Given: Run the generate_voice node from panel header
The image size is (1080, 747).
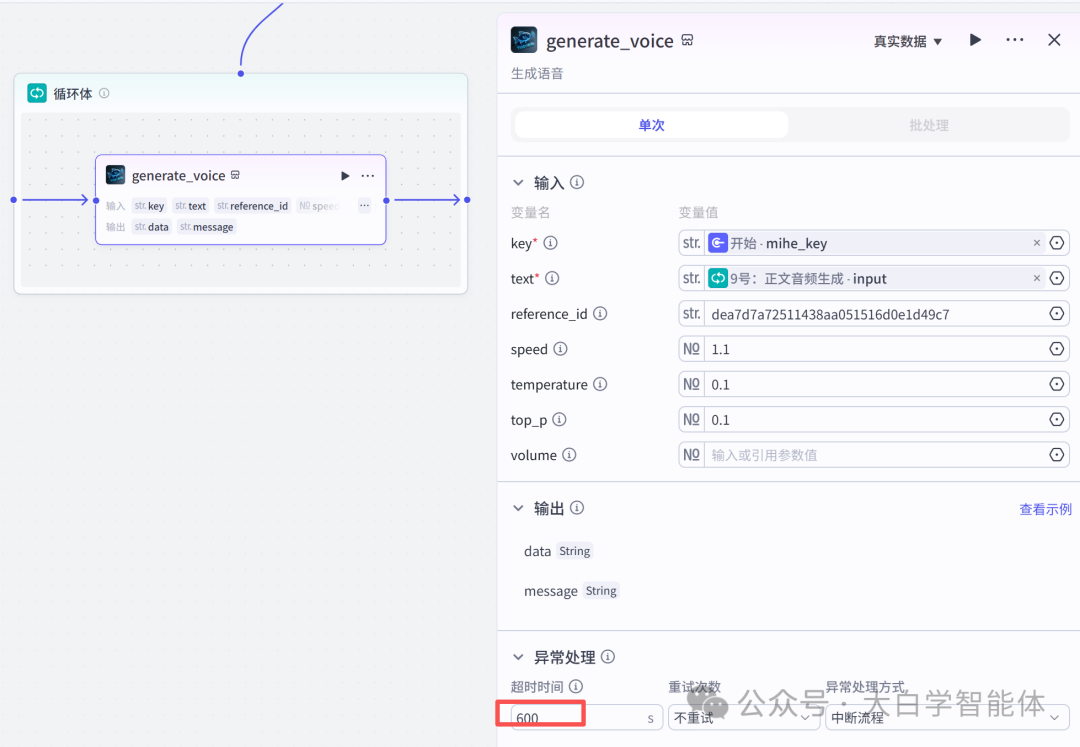Looking at the screenshot, I should click(x=975, y=40).
